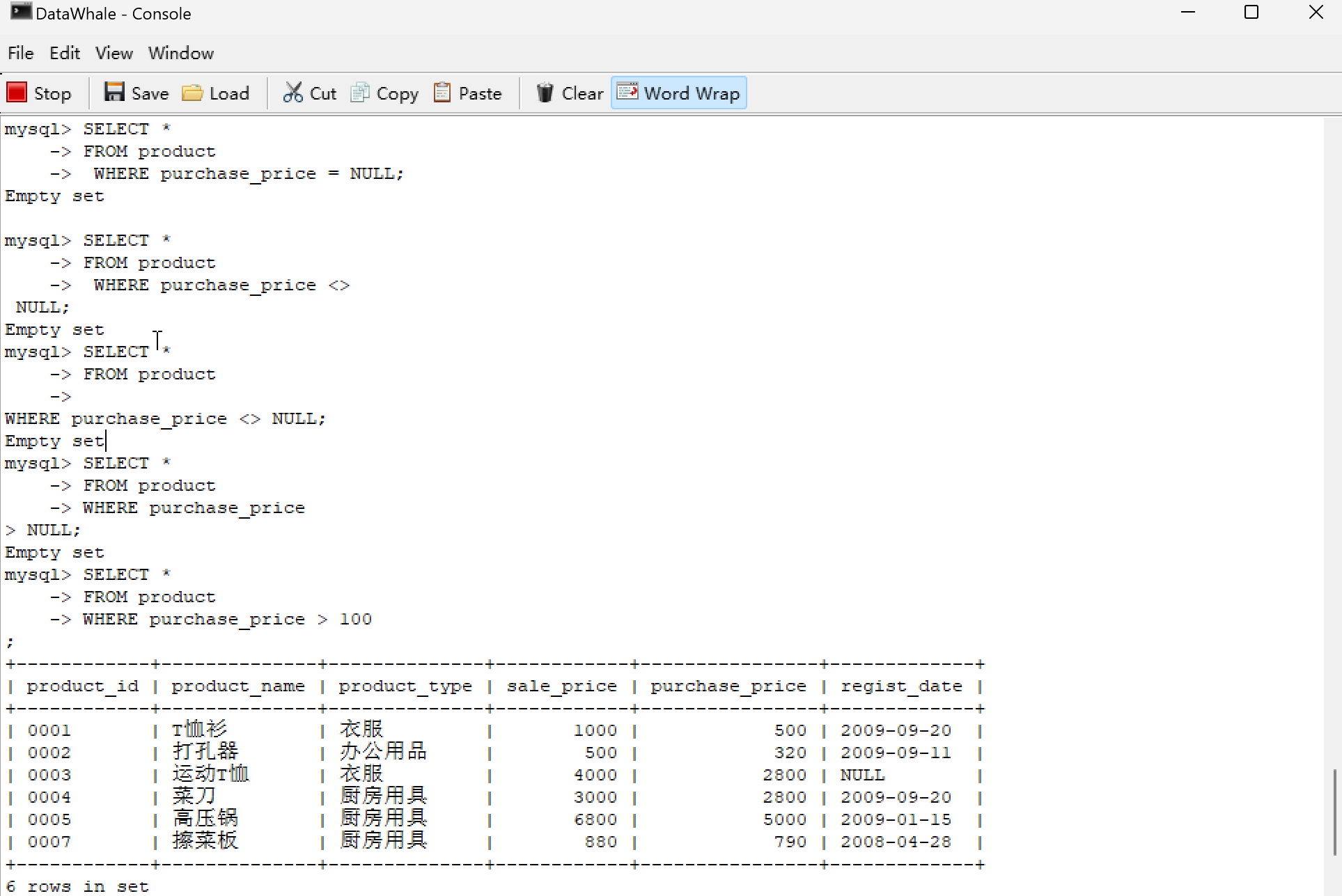Click the Cut scissors icon
The height and width of the screenshot is (896, 1342).
pos(292,93)
